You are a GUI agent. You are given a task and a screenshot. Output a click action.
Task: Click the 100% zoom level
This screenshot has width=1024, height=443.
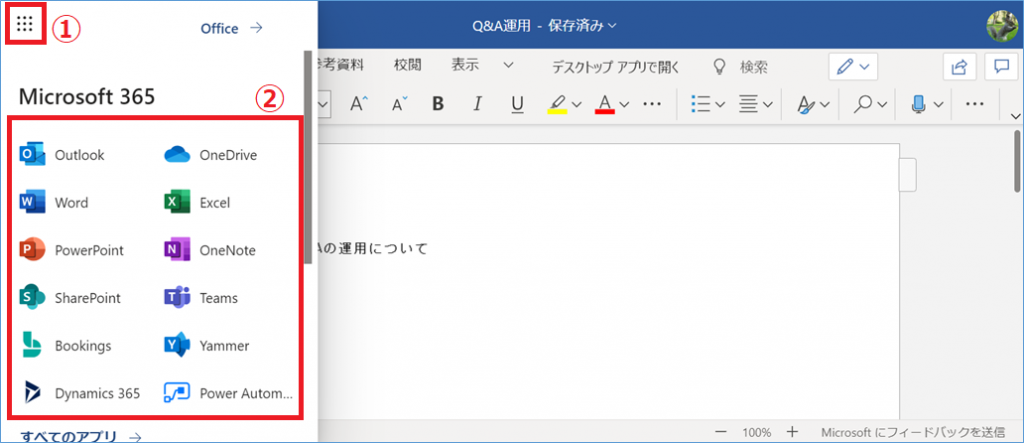coord(756,433)
